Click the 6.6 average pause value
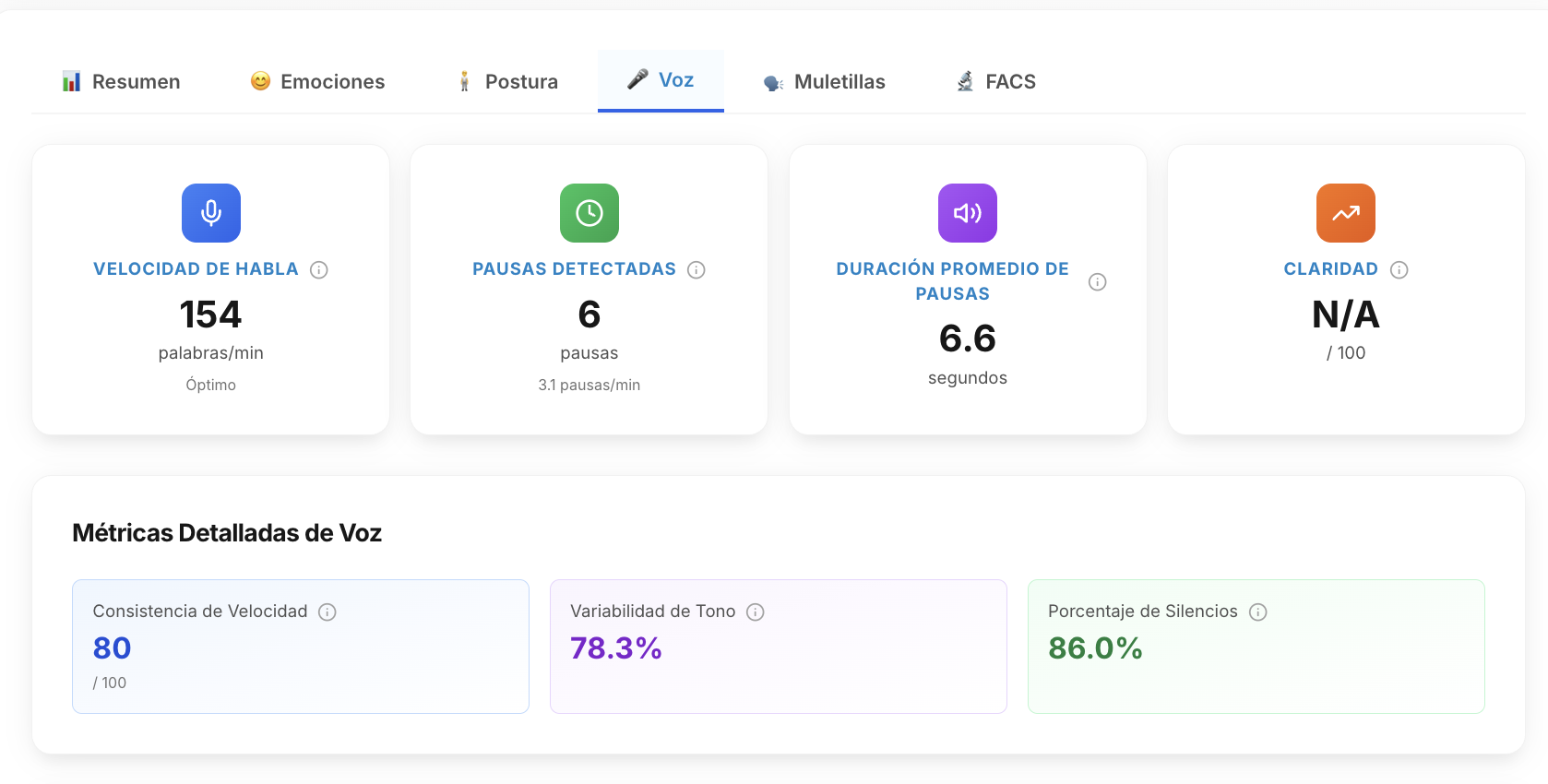1548x784 pixels. 968,339
